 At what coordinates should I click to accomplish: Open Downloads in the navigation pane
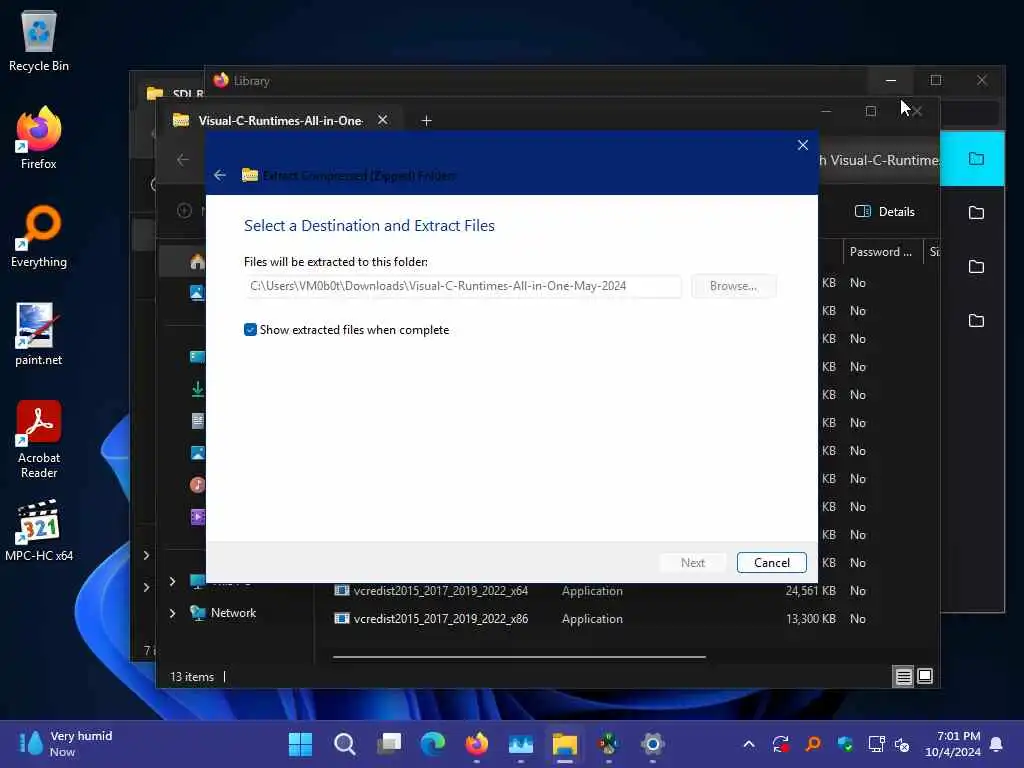coord(197,389)
